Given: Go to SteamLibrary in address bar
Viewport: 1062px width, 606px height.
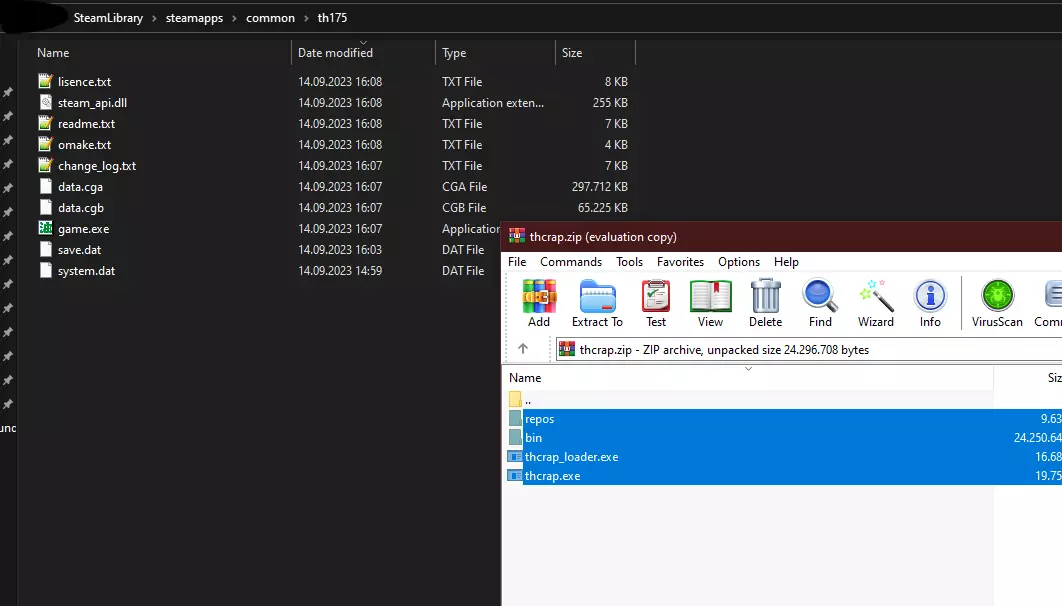Looking at the screenshot, I should pos(108,18).
